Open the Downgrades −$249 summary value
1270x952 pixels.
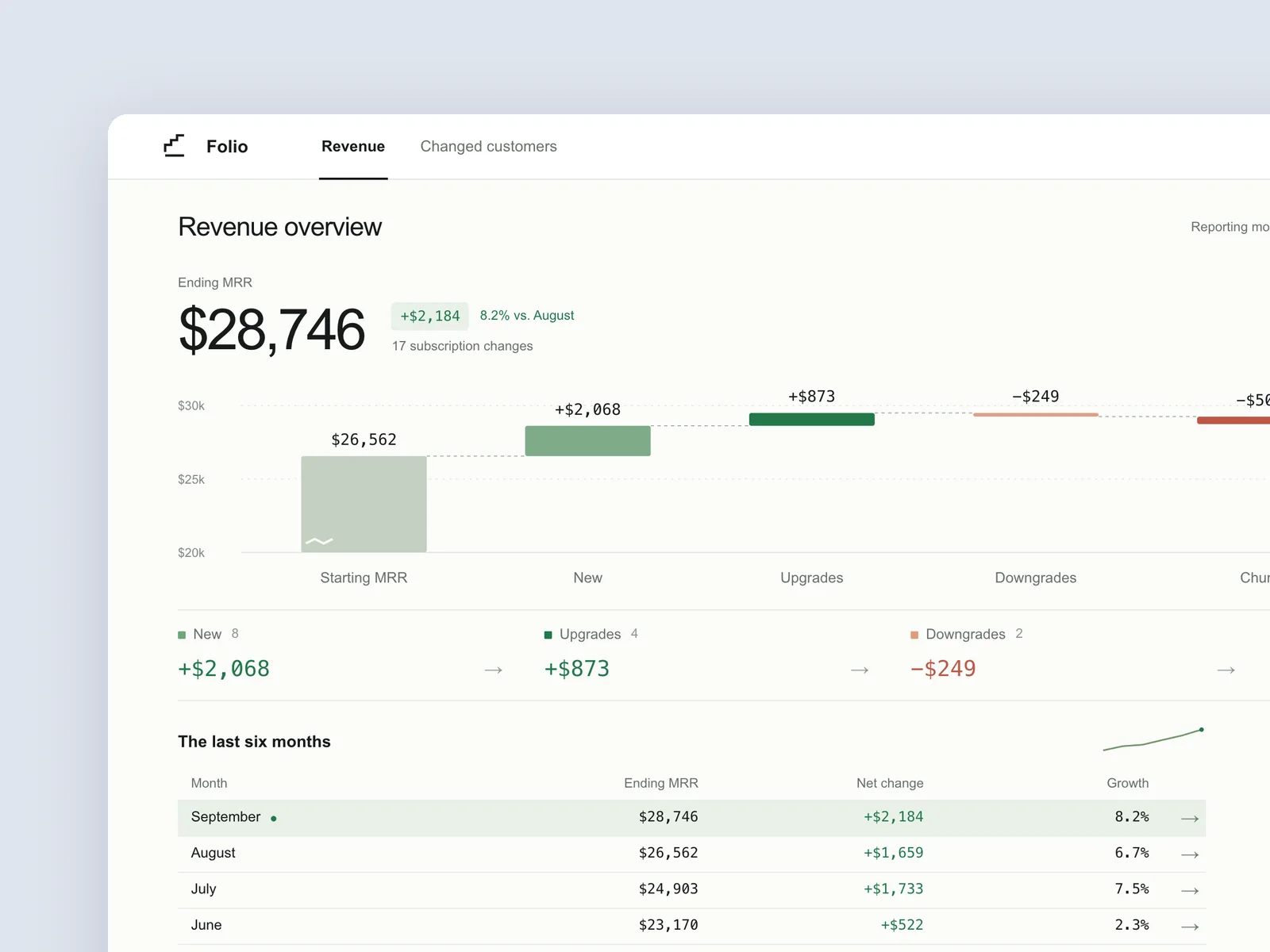click(943, 669)
